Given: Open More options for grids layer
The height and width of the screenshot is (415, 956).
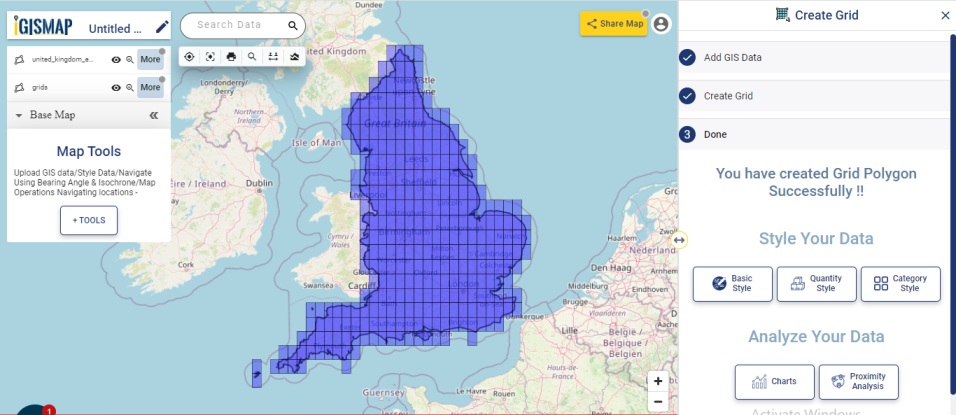Looking at the screenshot, I should pos(150,88).
